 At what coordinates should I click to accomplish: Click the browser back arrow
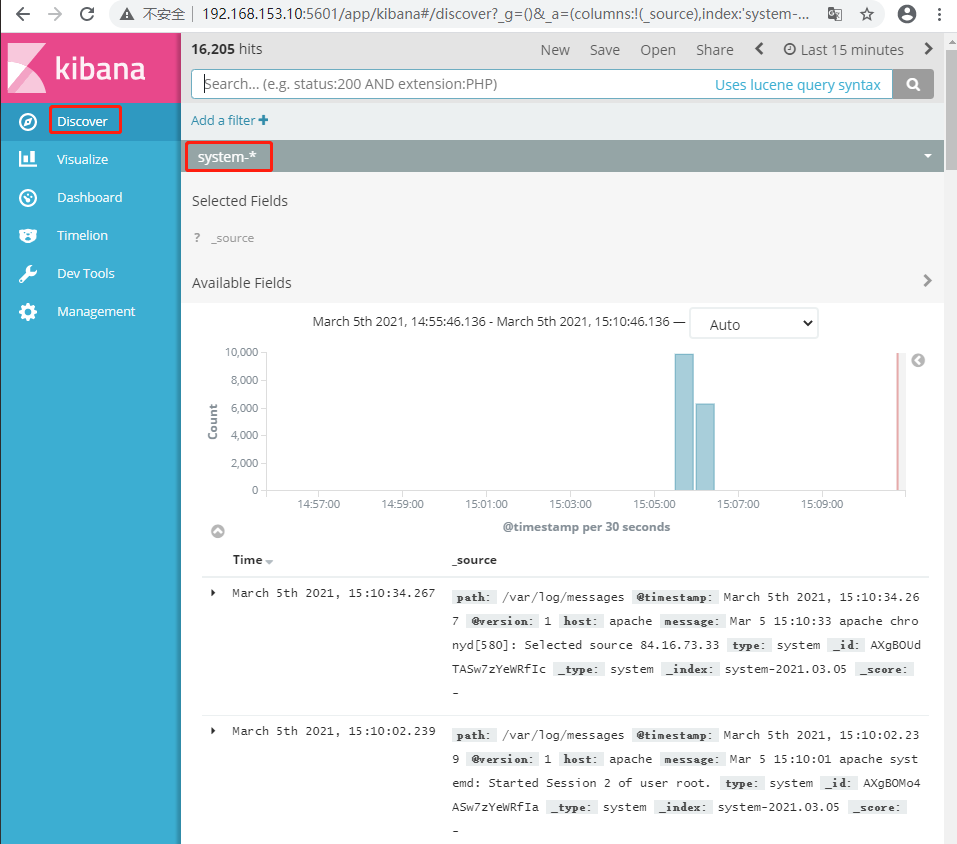[23, 14]
